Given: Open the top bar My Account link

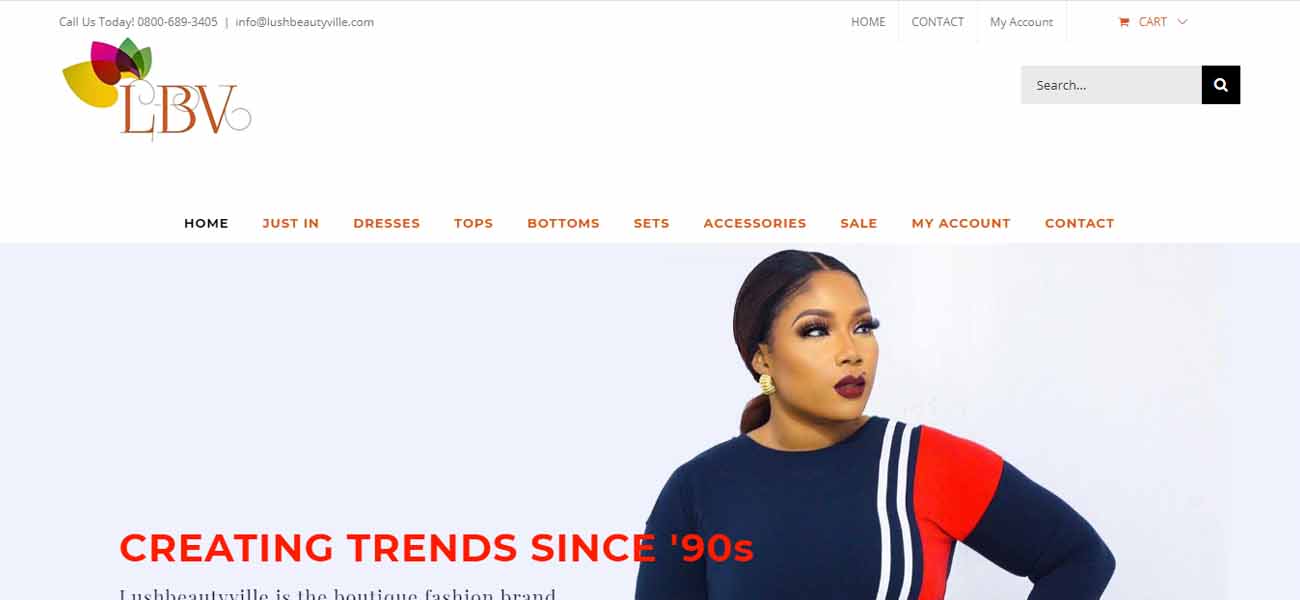Looking at the screenshot, I should coord(1021,22).
